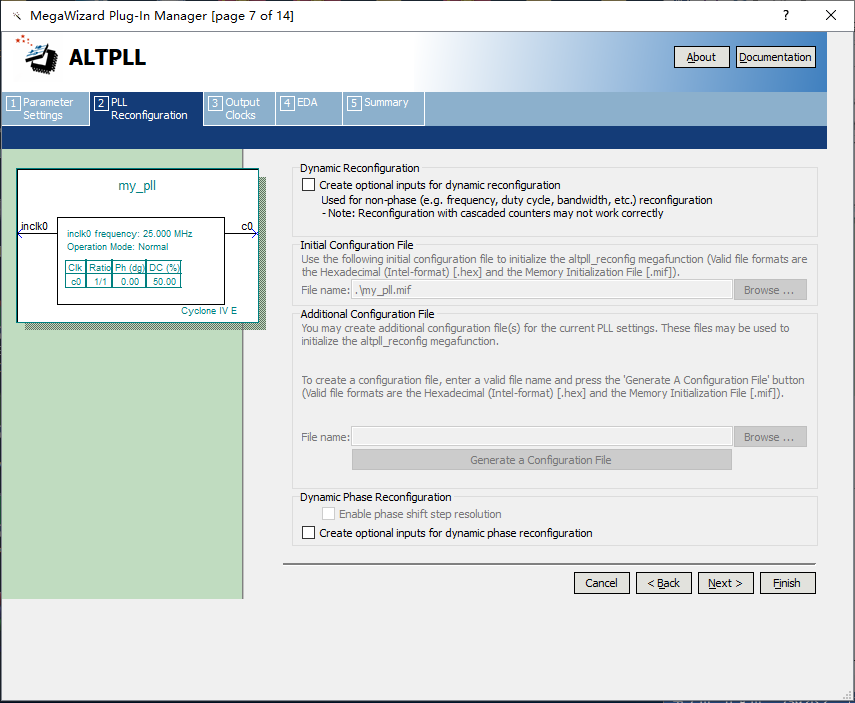Click the number 5 step icon

click(354, 103)
